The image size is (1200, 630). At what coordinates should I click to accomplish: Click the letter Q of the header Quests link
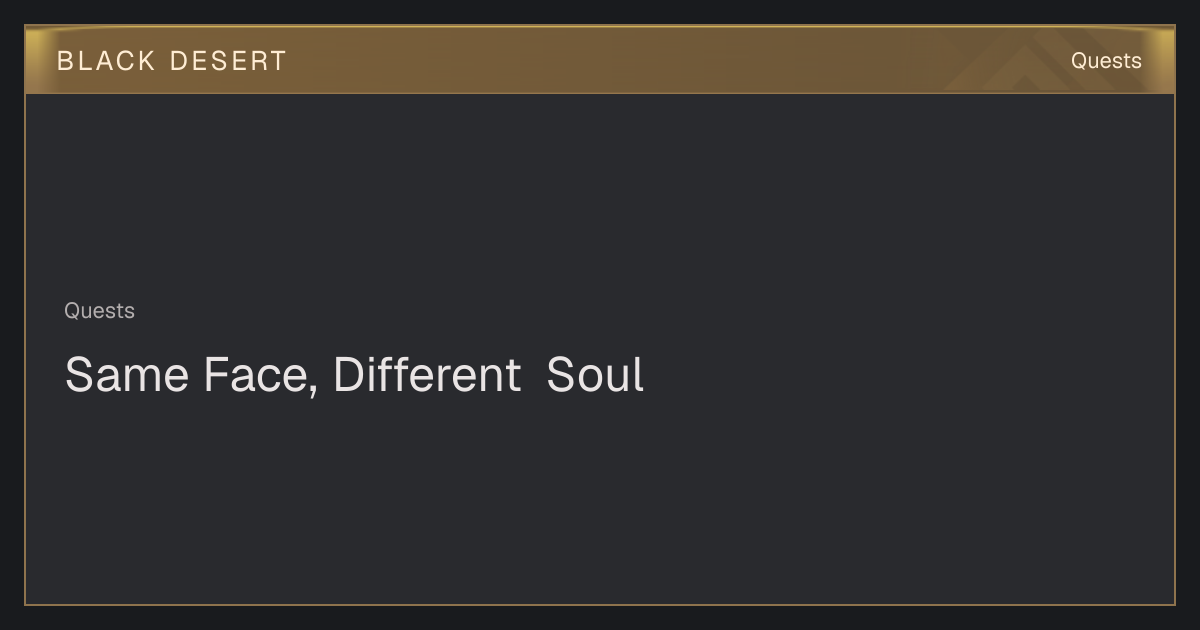[x=1079, y=61]
